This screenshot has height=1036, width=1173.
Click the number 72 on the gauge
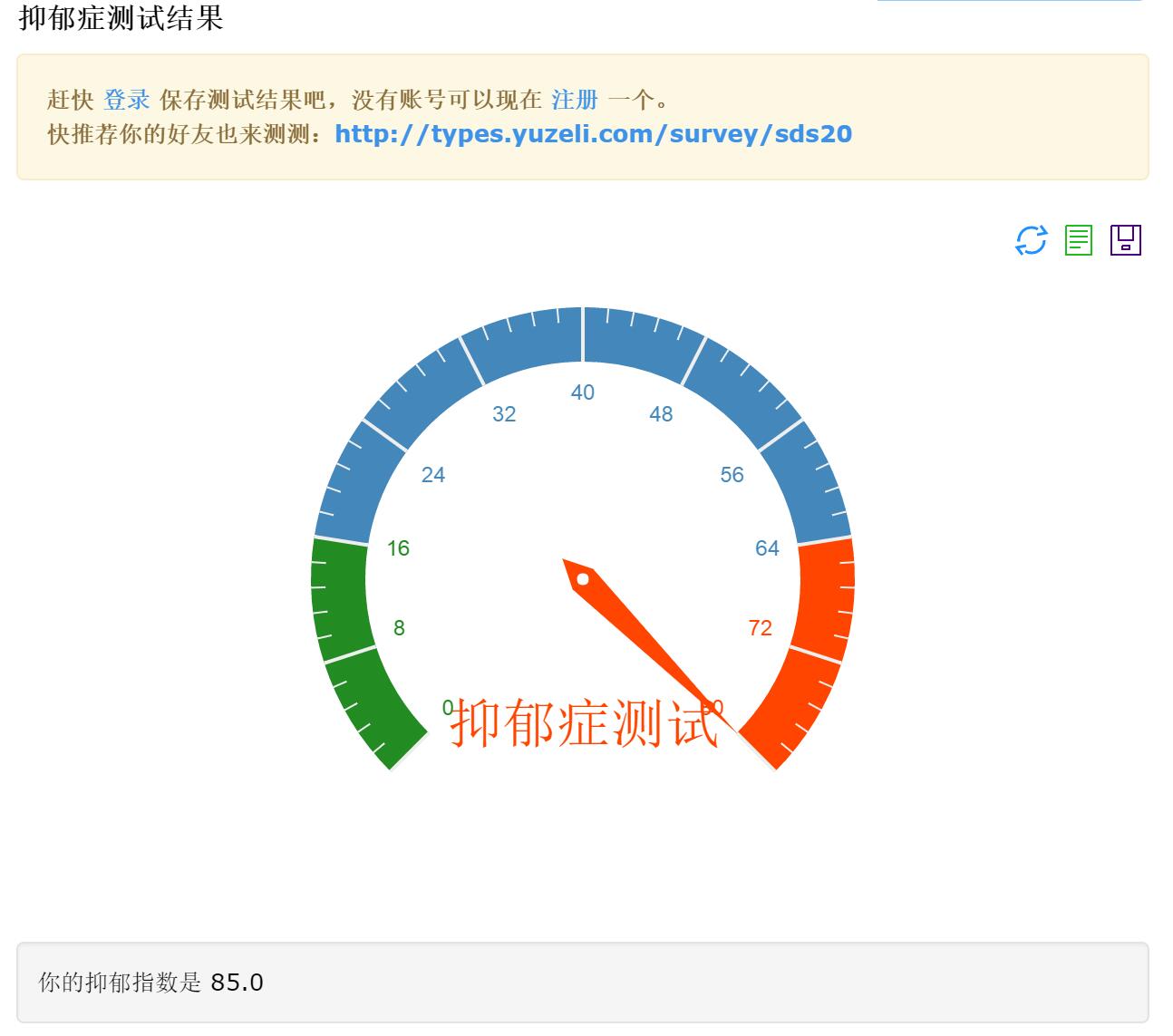[x=760, y=627]
